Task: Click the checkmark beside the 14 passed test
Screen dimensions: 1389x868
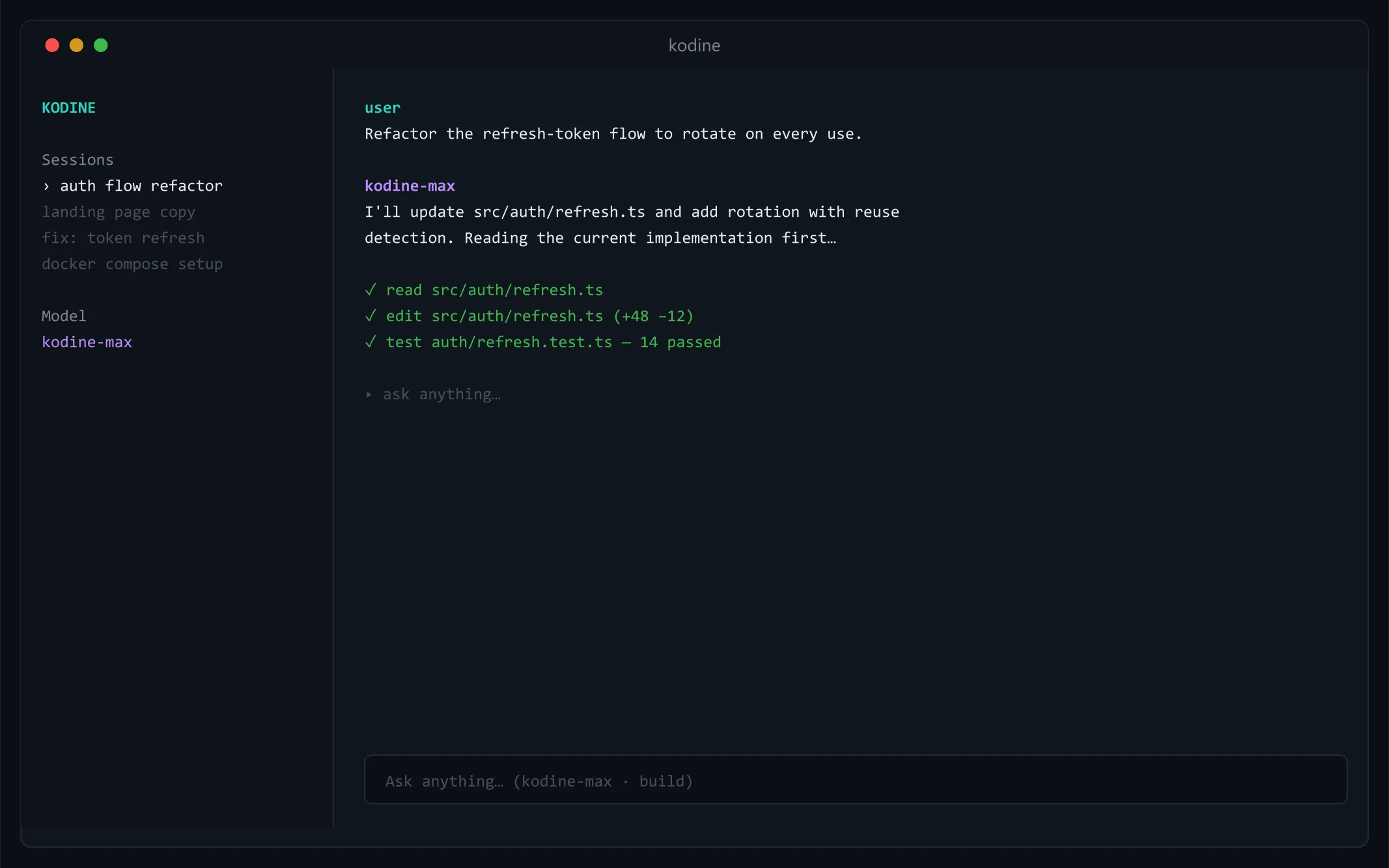Action: [x=371, y=342]
